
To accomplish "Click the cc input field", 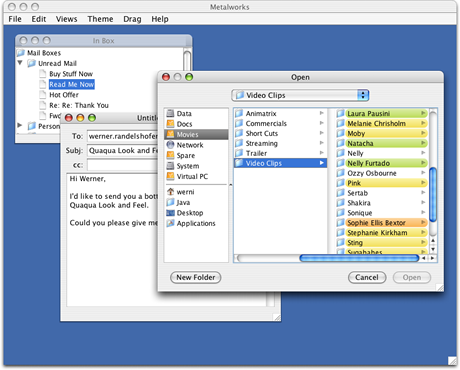I will tap(123, 165).
